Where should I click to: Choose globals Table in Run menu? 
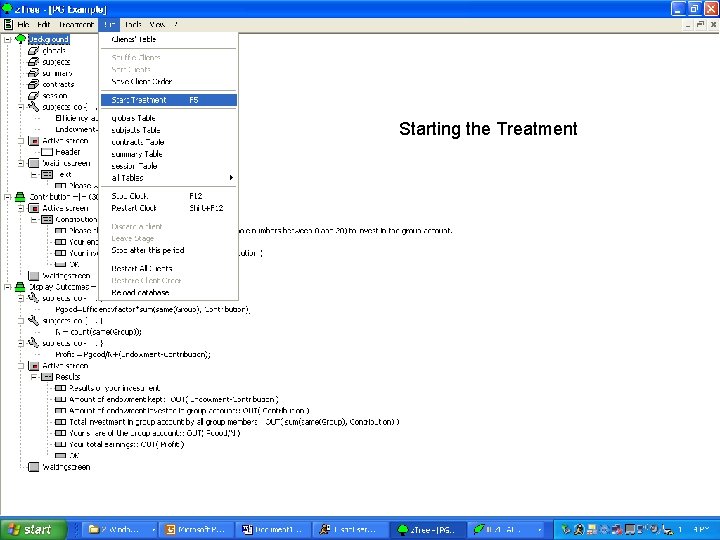coord(169,118)
